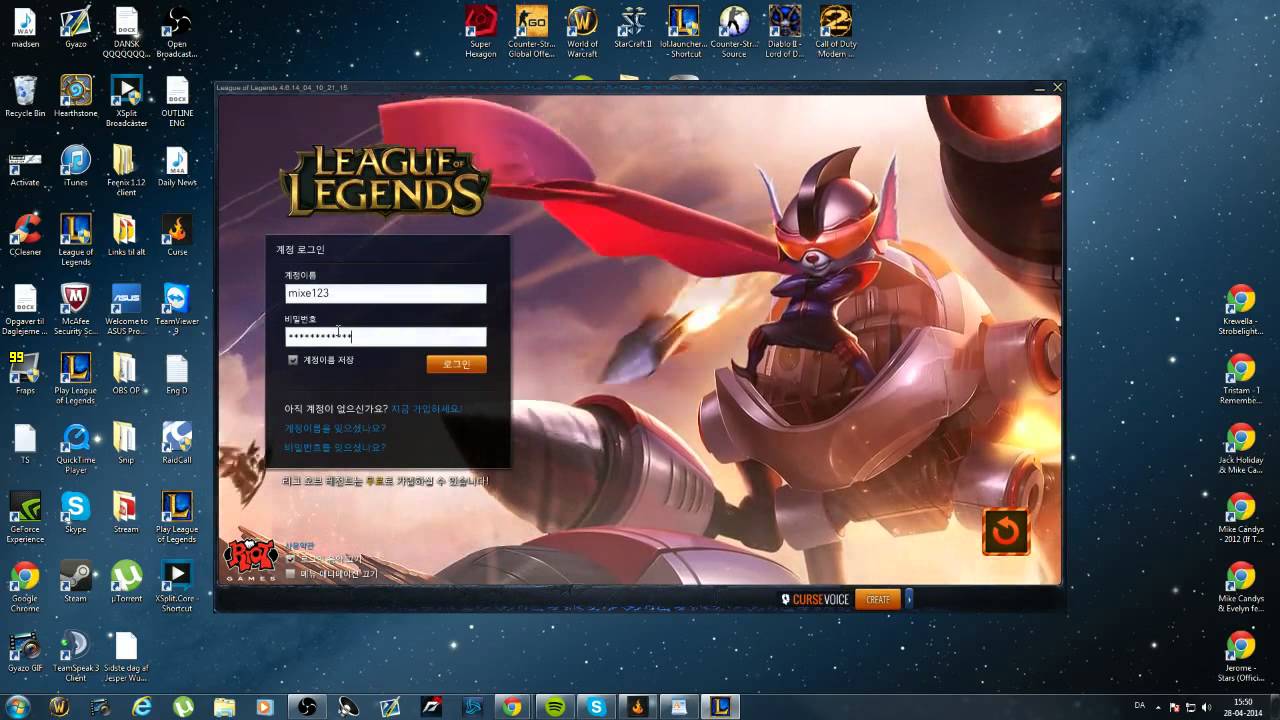This screenshot has height=720, width=1280.
Task: Select the StarCraft II desktop icon
Action: [633, 27]
